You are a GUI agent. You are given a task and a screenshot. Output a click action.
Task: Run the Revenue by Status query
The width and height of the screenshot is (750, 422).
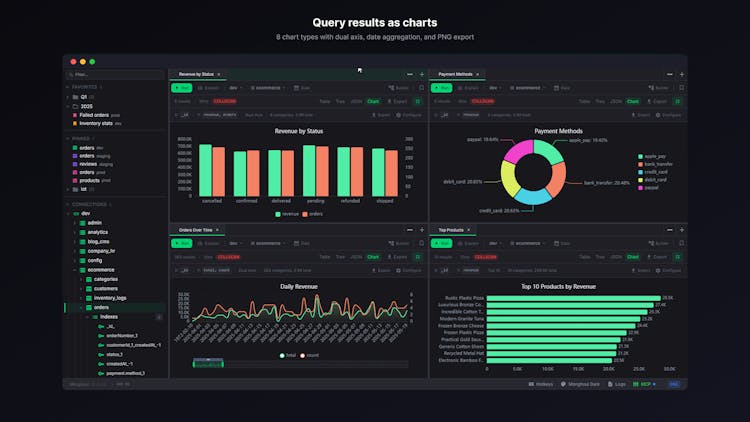181,88
